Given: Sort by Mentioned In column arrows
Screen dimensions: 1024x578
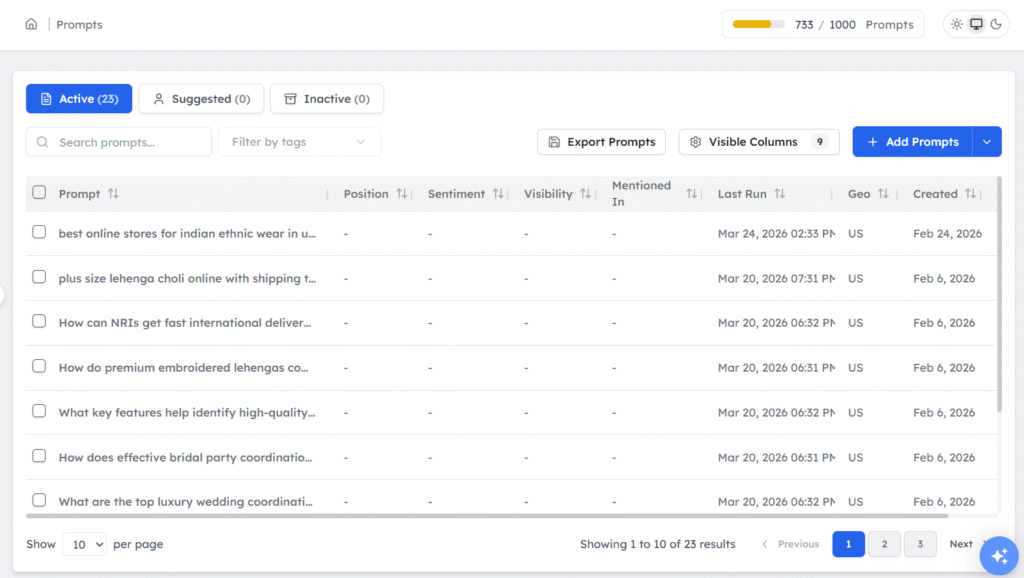Looking at the screenshot, I should (692, 193).
